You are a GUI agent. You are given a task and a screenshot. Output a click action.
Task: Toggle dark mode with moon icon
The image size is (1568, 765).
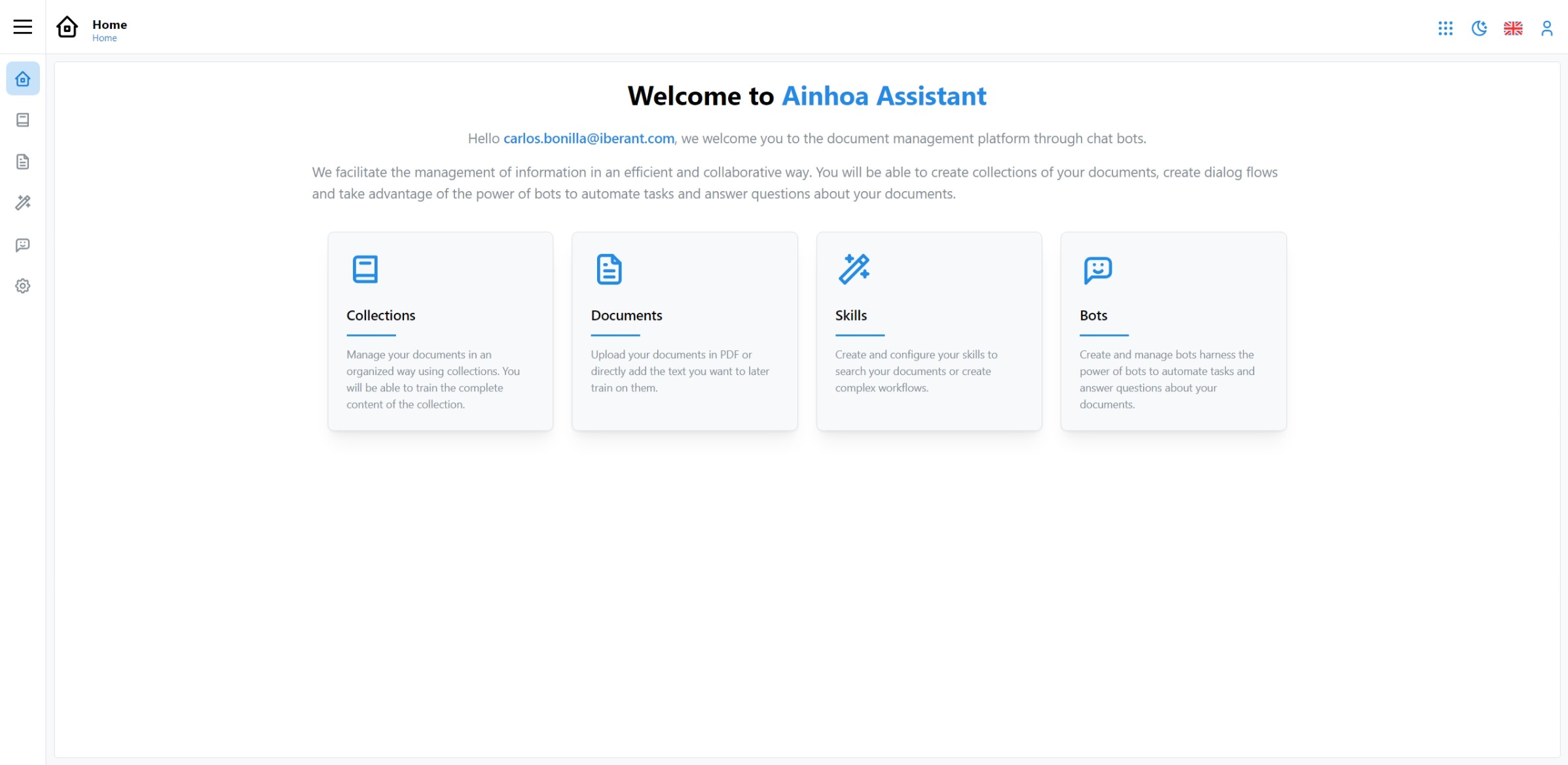(1479, 28)
